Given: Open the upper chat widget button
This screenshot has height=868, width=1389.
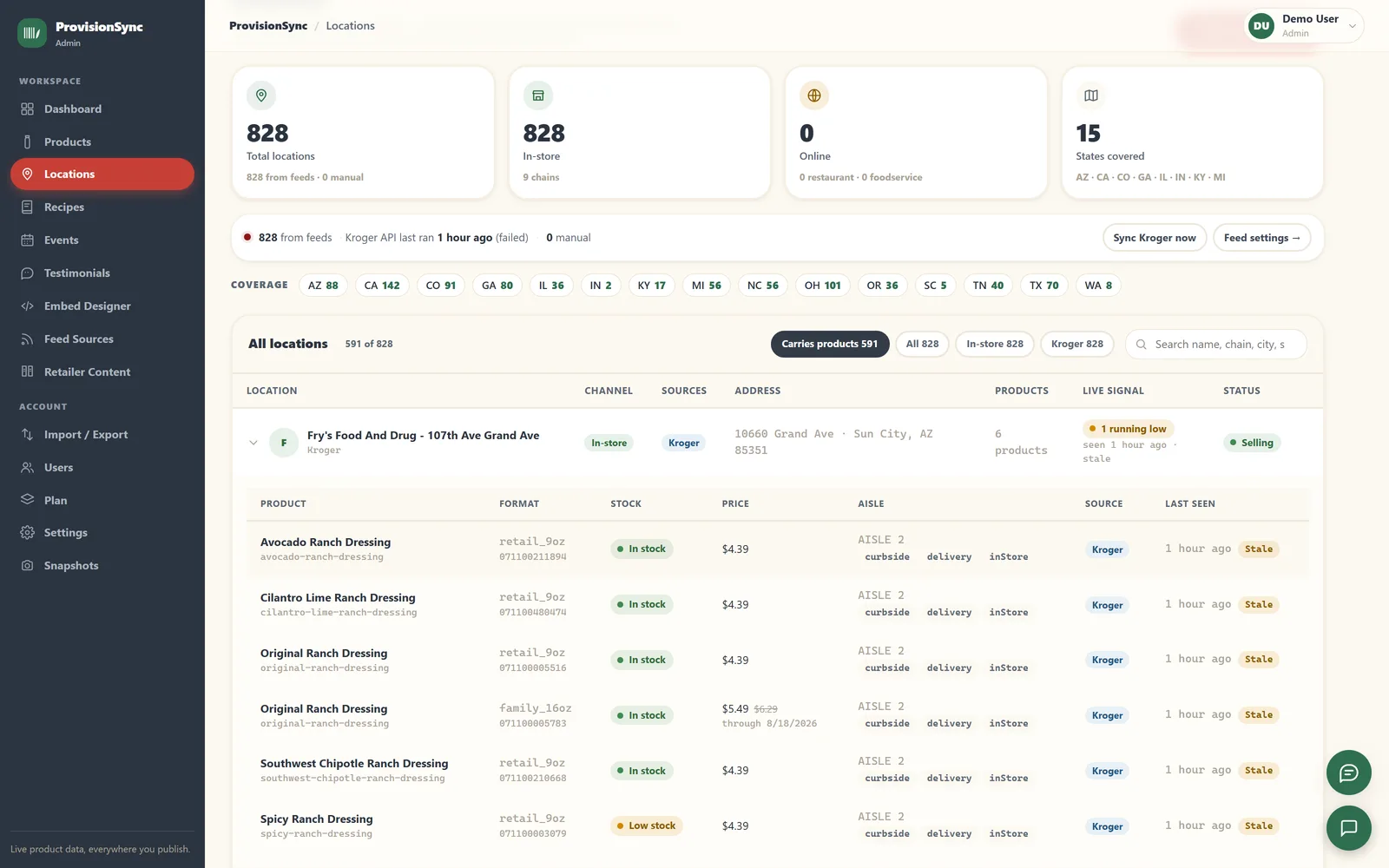Looking at the screenshot, I should pyautogui.click(x=1348, y=773).
